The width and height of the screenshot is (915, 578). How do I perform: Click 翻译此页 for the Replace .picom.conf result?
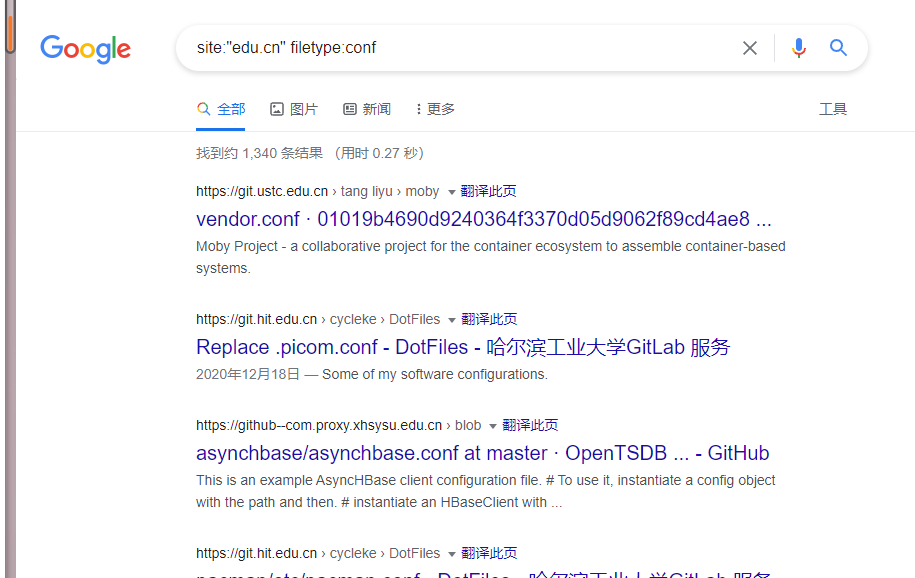tap(489, 319)
